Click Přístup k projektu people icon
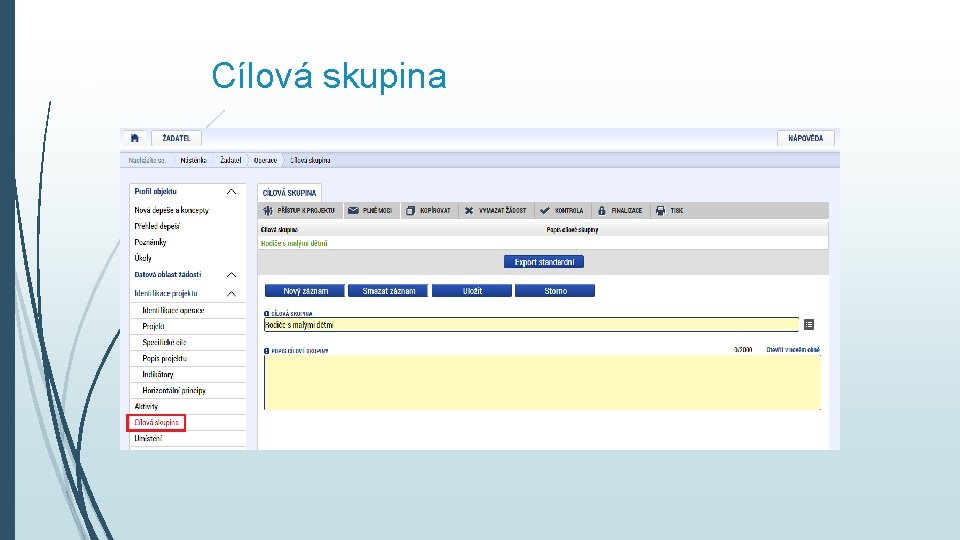 (268, 211)
